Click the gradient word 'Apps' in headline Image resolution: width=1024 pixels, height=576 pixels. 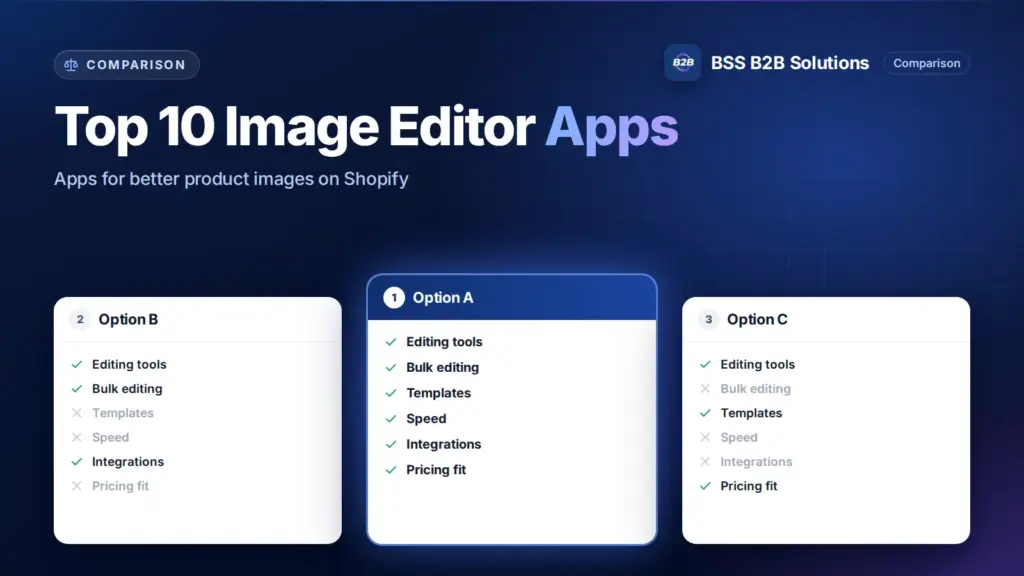612,129
